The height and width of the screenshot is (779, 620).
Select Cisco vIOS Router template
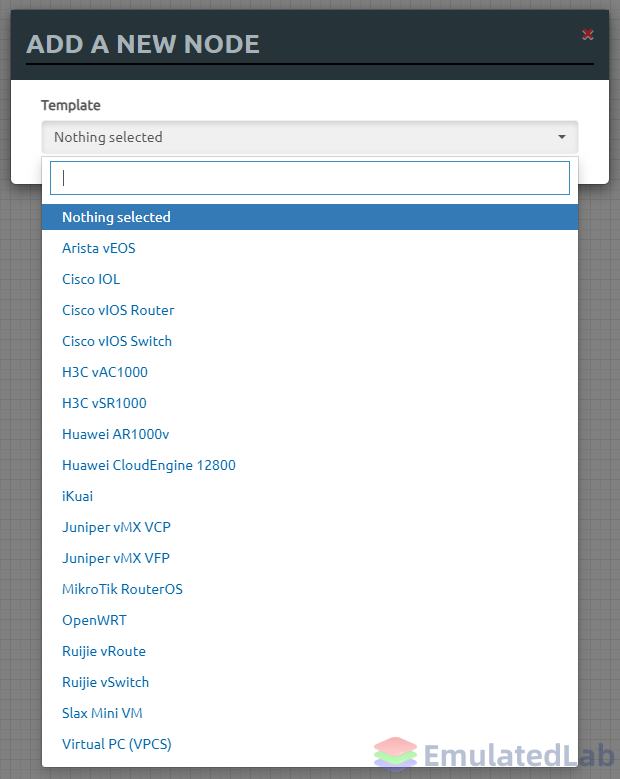point(310,310)
